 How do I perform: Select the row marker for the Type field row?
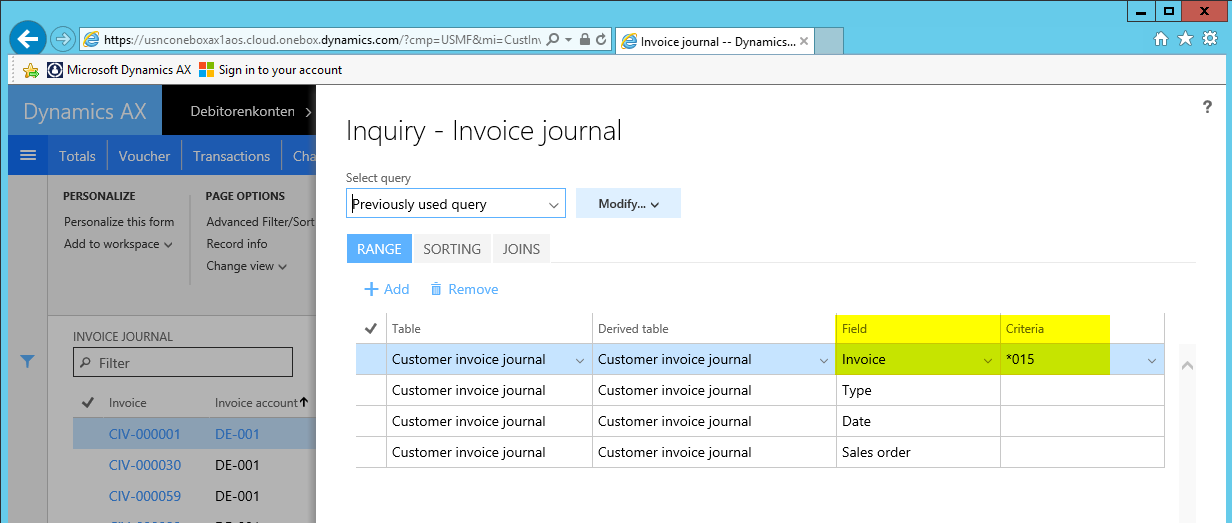pyautogui.click(x=371, y=390)
